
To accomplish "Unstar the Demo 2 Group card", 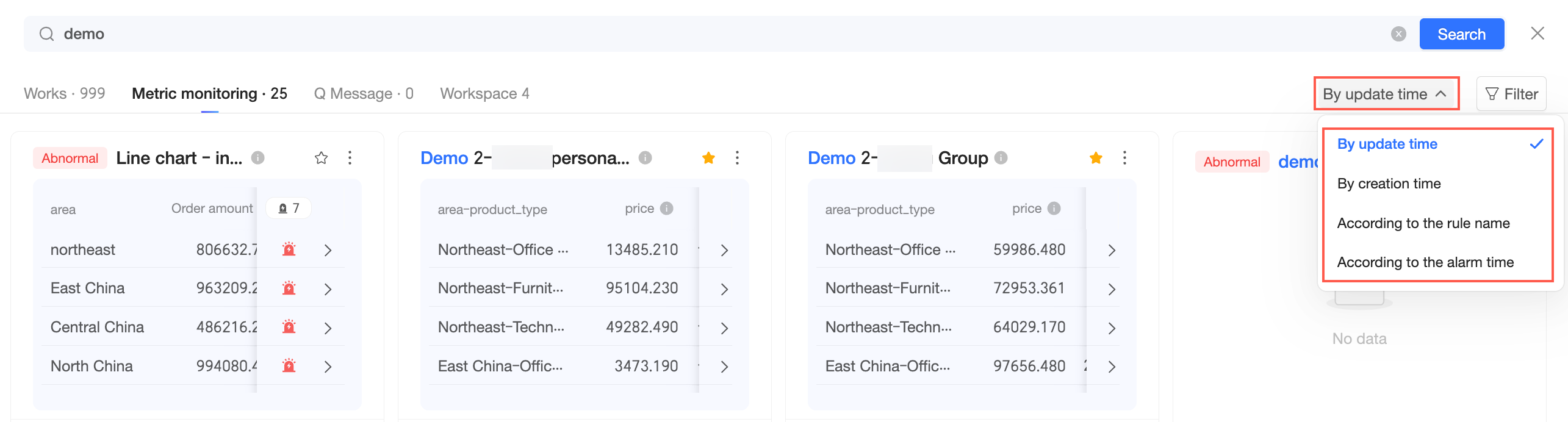I will [x=1096, y=159].
